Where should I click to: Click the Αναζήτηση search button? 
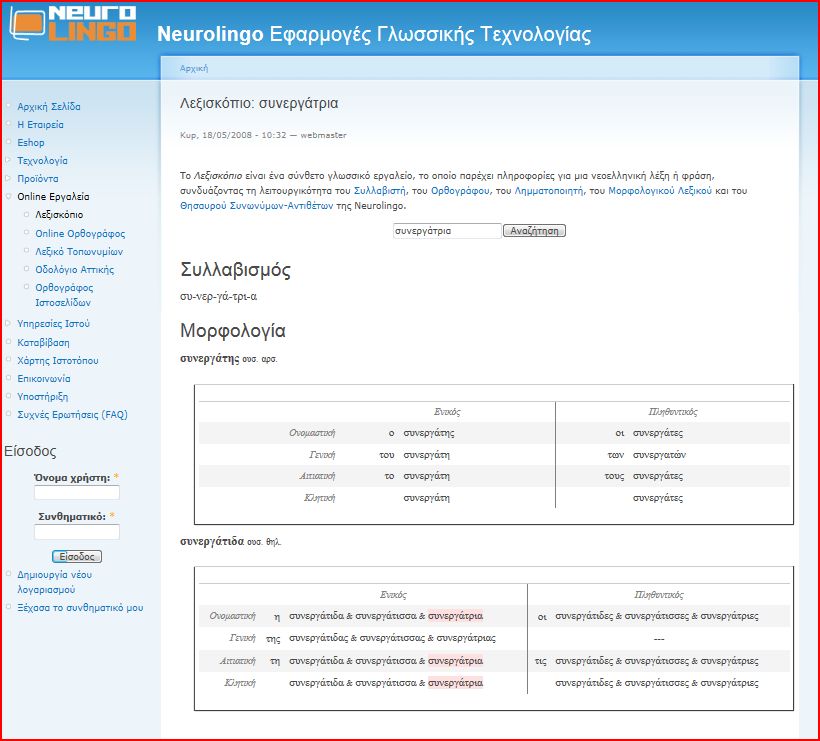pos(534,231)
